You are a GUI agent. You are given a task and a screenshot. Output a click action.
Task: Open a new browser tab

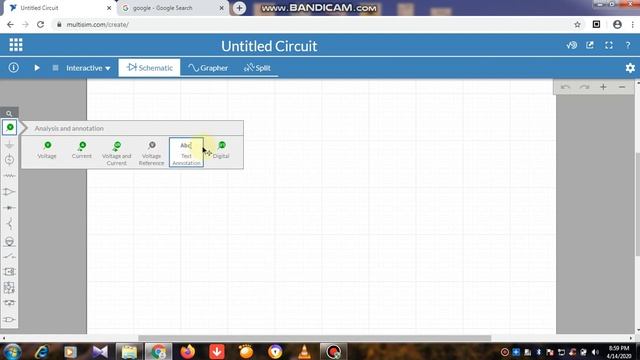click(239, 8)
